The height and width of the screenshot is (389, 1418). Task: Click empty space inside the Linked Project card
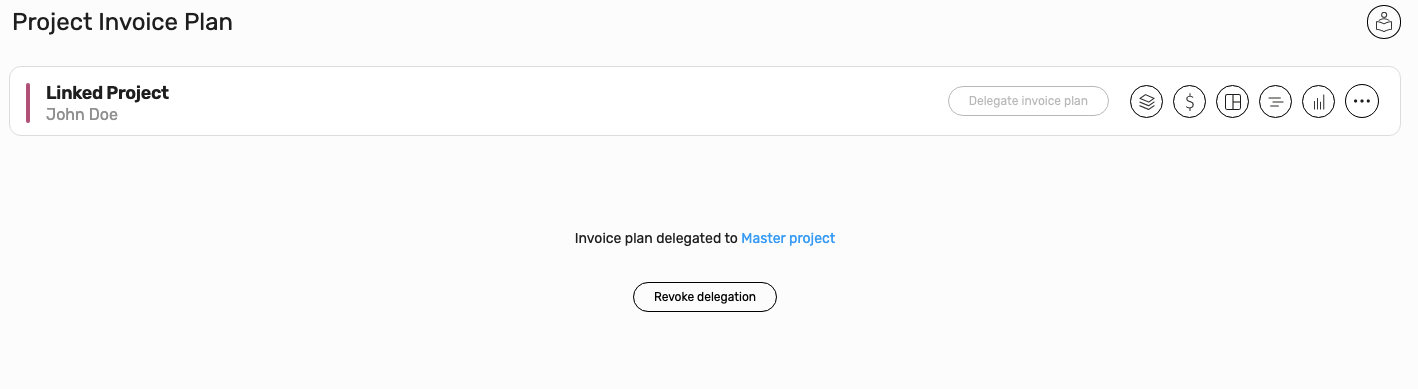(x=550, y=101)
